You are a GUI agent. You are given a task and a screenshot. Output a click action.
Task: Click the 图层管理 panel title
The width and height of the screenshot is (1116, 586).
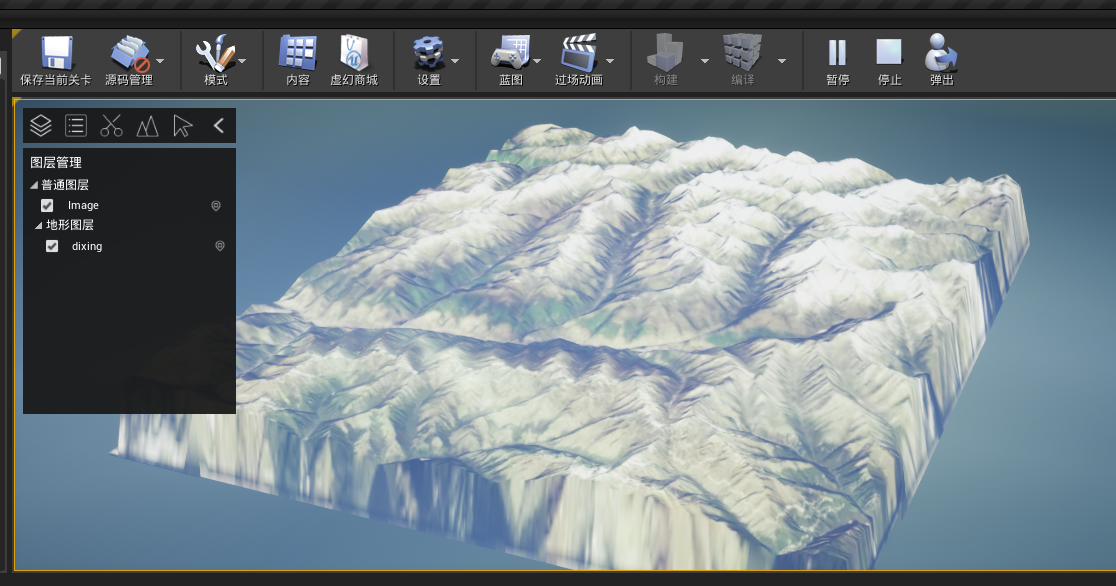point(56,163)
